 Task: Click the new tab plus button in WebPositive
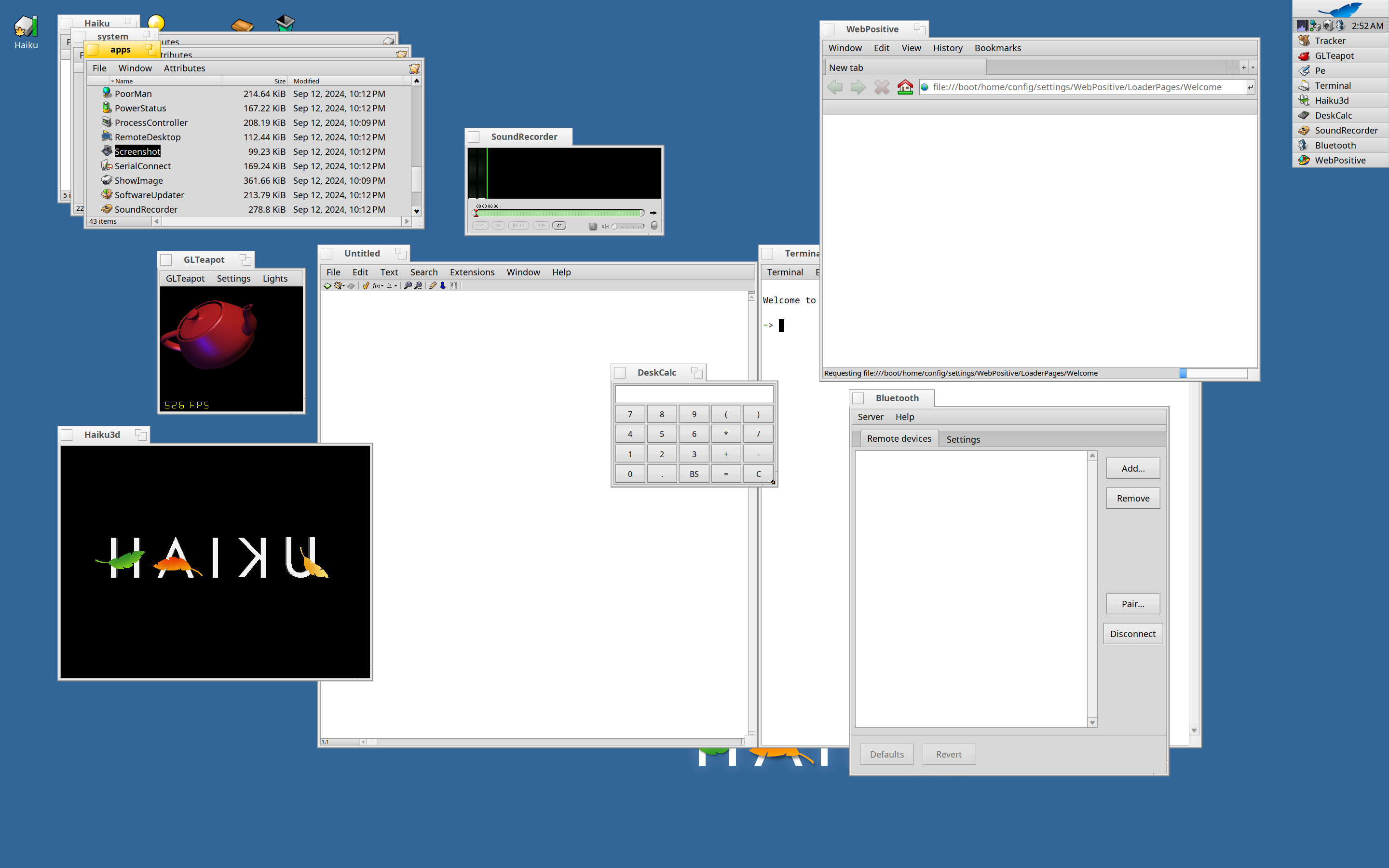click(1243, 68)
